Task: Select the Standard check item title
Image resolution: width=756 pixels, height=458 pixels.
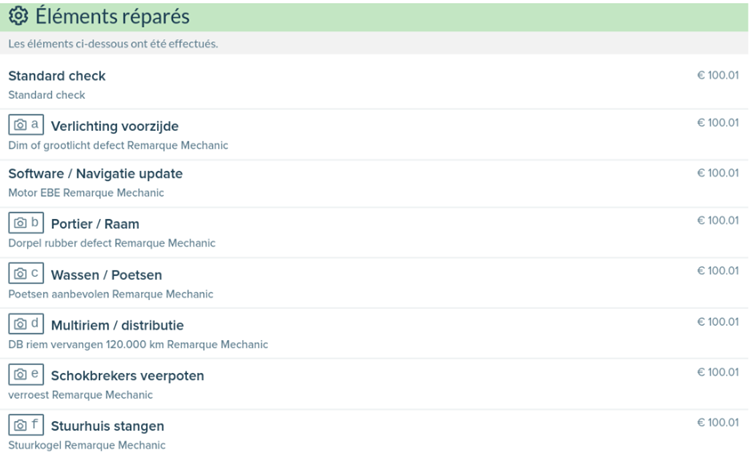Action: (57, 76)
